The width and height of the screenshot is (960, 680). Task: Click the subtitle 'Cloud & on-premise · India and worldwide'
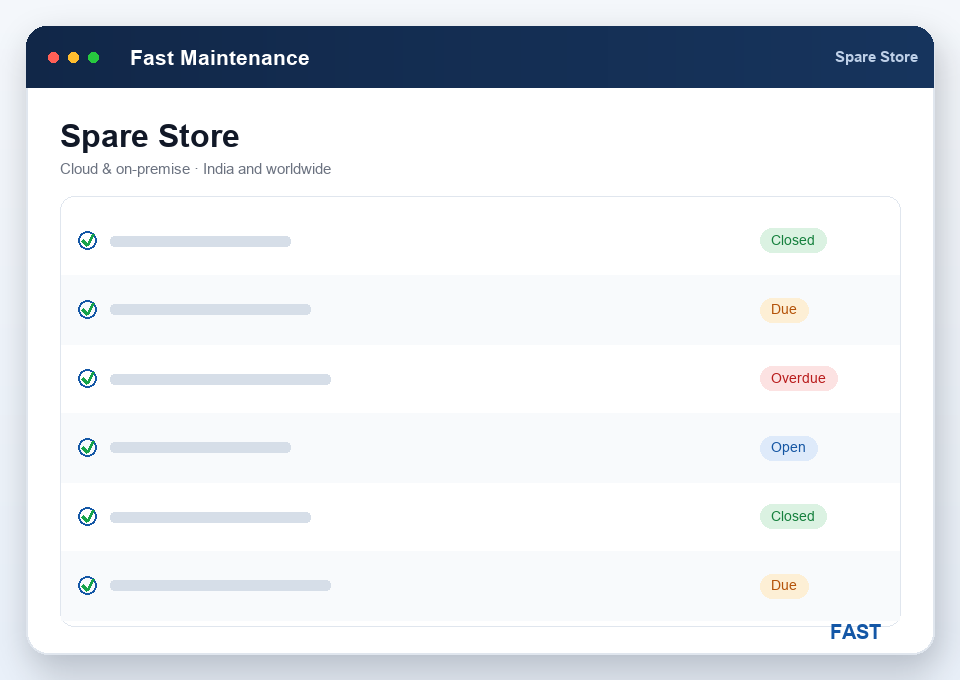click(x=195, y=169)
